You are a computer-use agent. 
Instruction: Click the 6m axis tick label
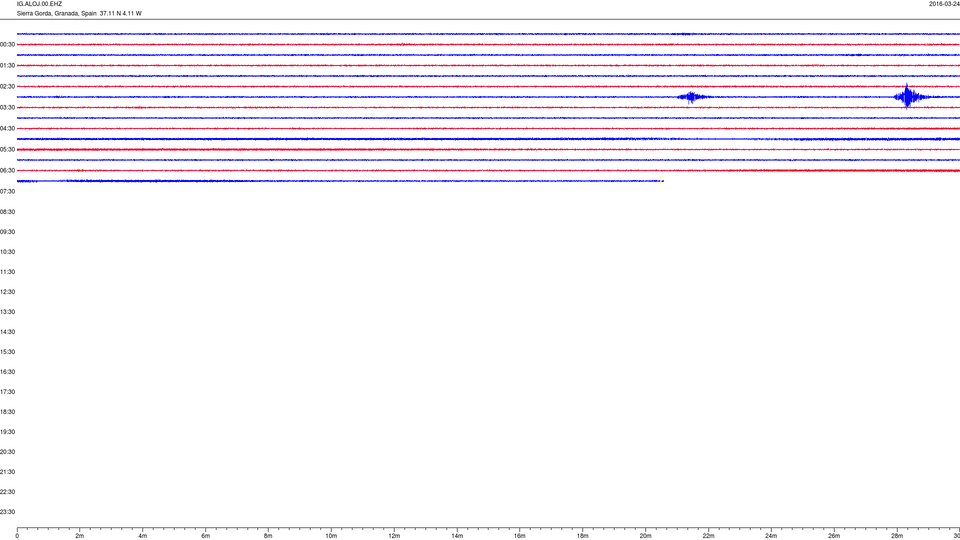tap(206, 536)
